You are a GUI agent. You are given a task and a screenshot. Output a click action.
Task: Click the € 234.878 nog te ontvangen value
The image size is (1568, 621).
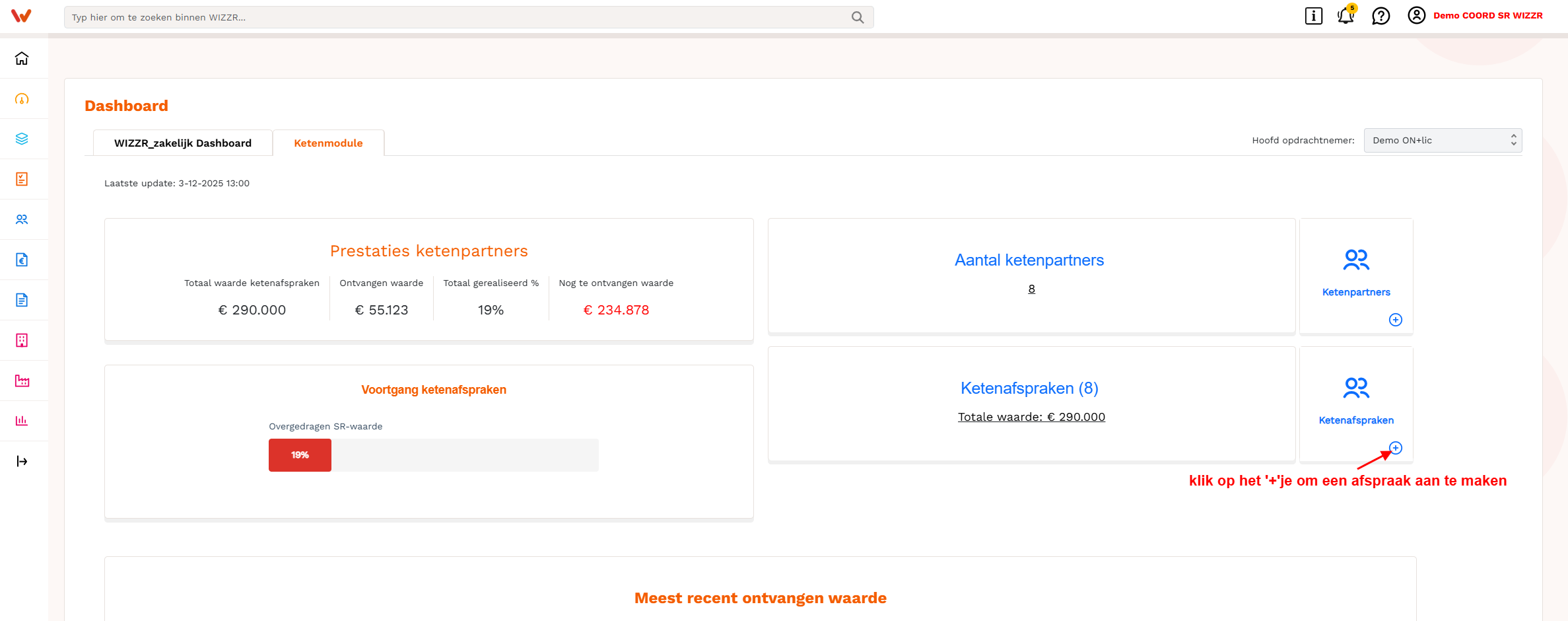(616, 310)
